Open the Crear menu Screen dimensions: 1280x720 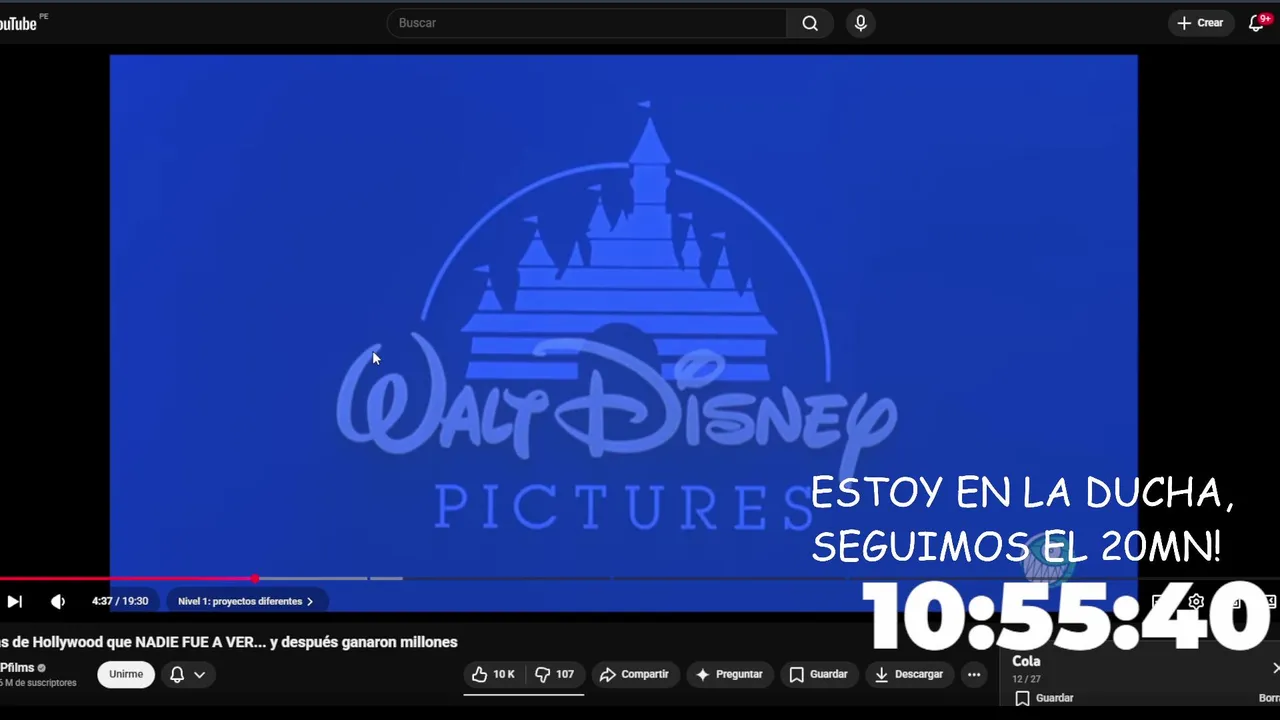[1200, 23]
